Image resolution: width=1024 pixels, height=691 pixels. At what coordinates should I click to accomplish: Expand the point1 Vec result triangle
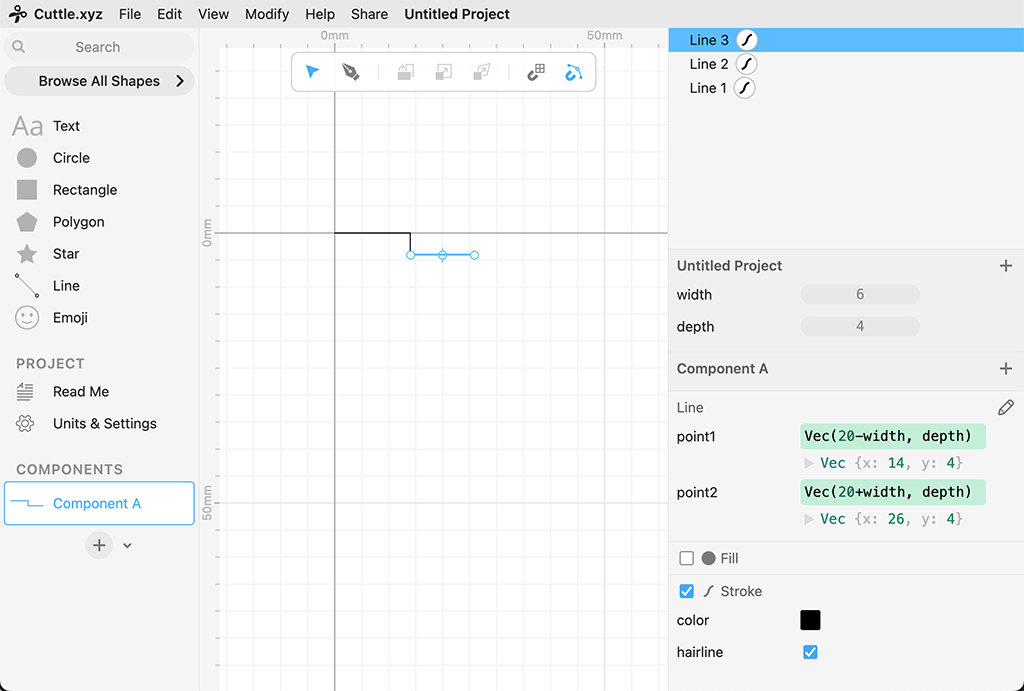coord(809,463)
